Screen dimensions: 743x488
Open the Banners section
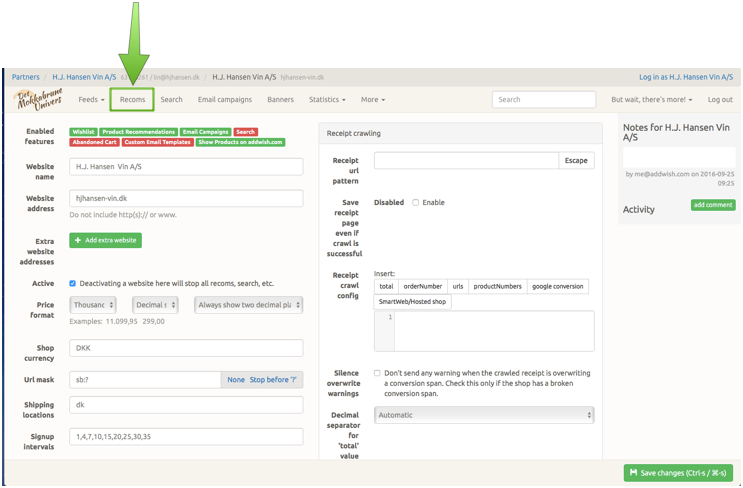pyautogui.click(x=281, y=99)
